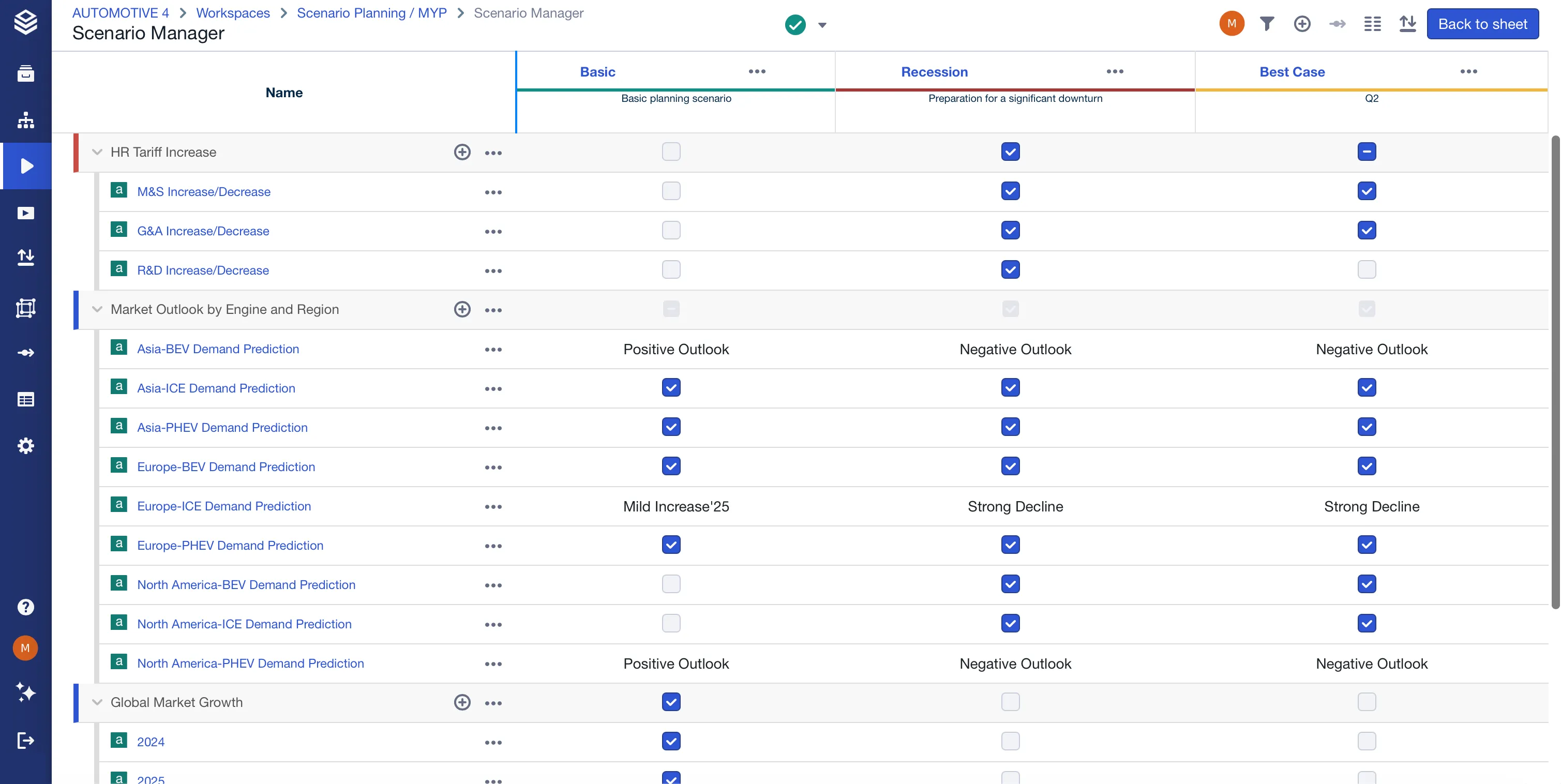Uncheck Recession for G&A Increase/Decrease
Viewport: 1561px width, 784px height.
pyautogui.click(x=1010, y=230)
